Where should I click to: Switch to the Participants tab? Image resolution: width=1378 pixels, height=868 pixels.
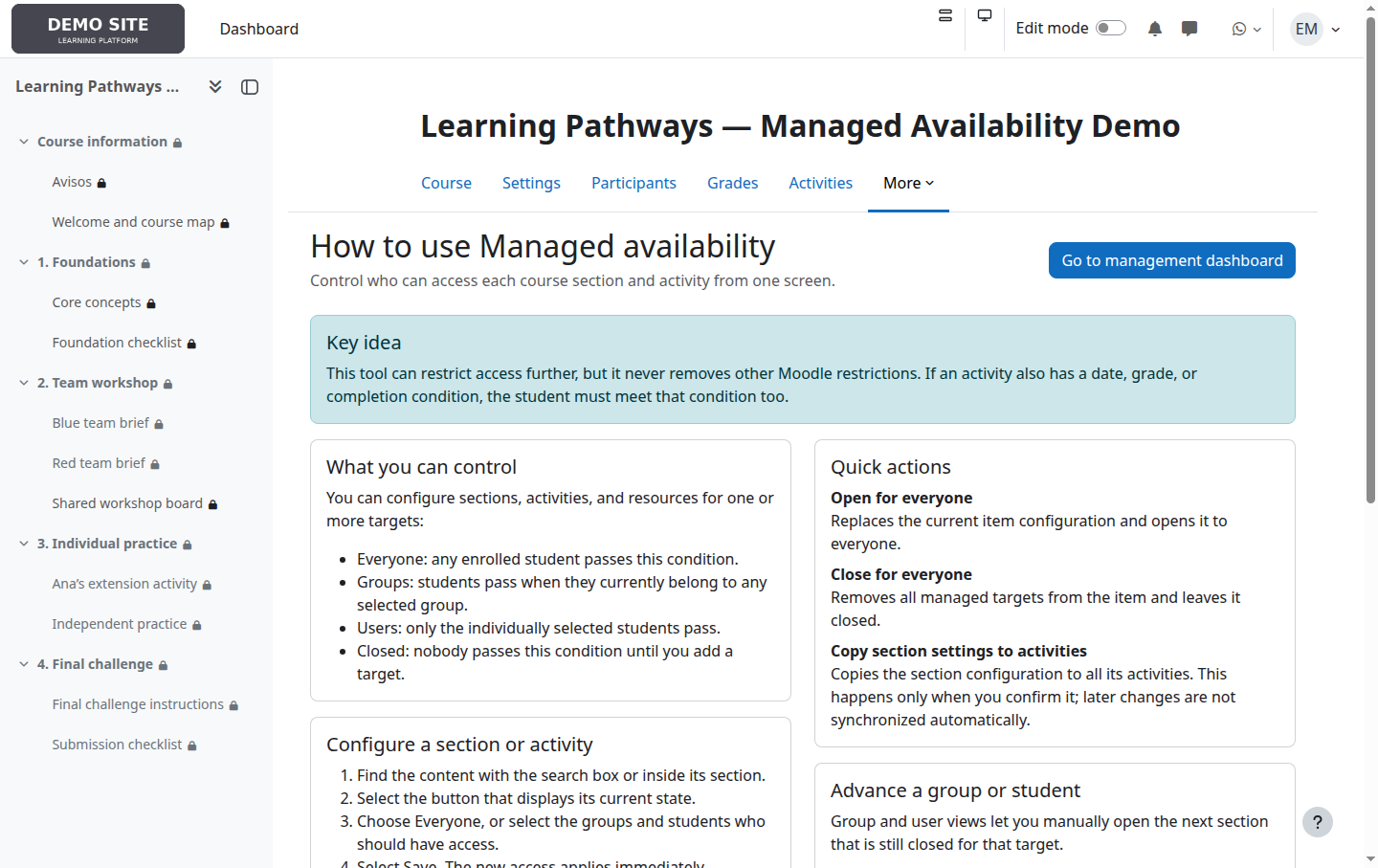coord(633,183)
